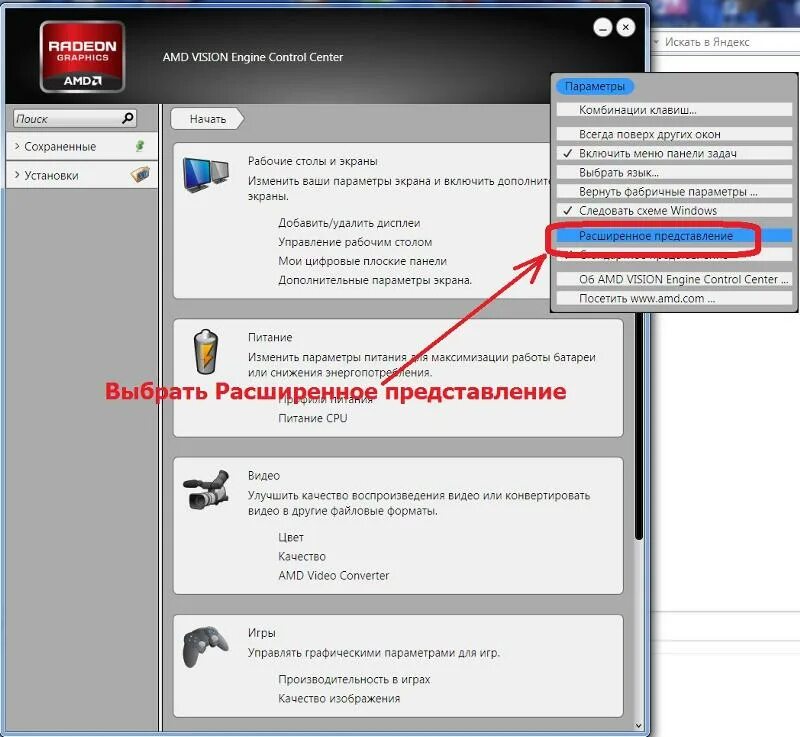
Task: Toggle Включить меню панели задач option
Action: click(674, 153)
